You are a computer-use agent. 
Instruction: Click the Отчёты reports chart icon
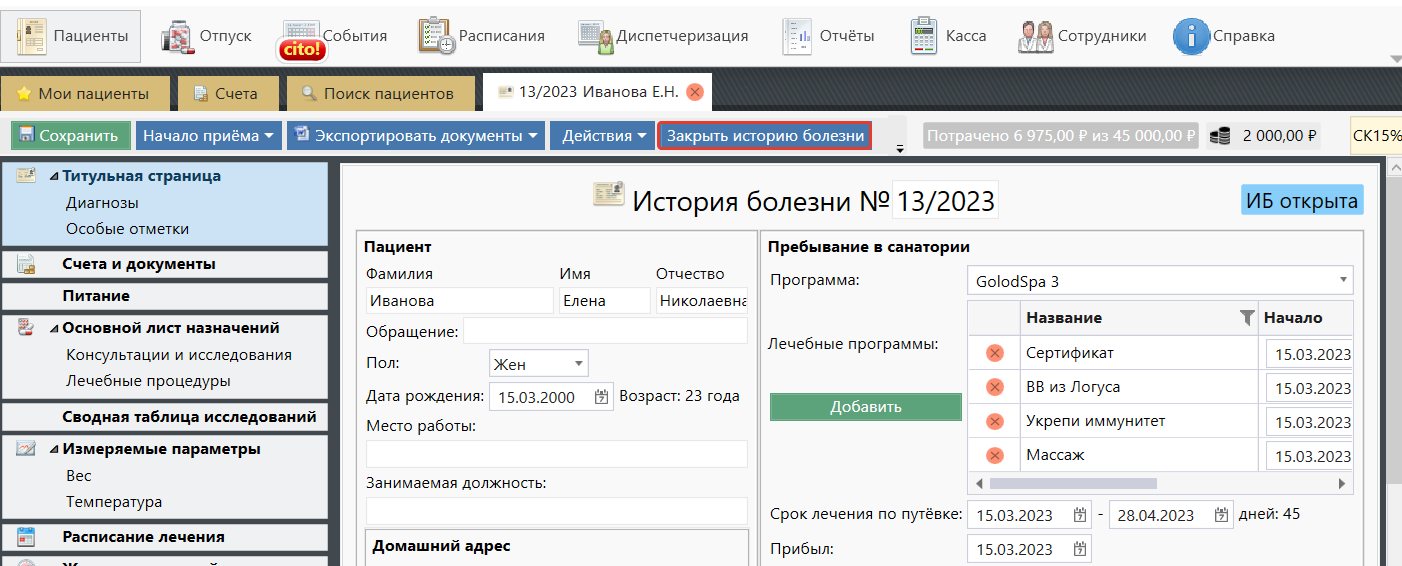tap(798, 36)
